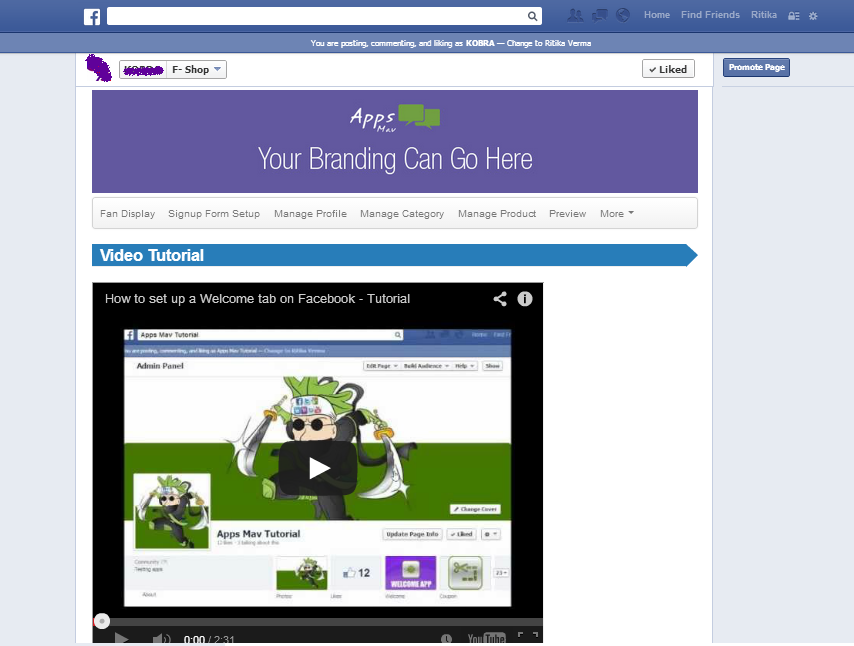The image size is (854, 646).
Task: Click the Facebook logo icon
Action: click(x=92, y=17)
